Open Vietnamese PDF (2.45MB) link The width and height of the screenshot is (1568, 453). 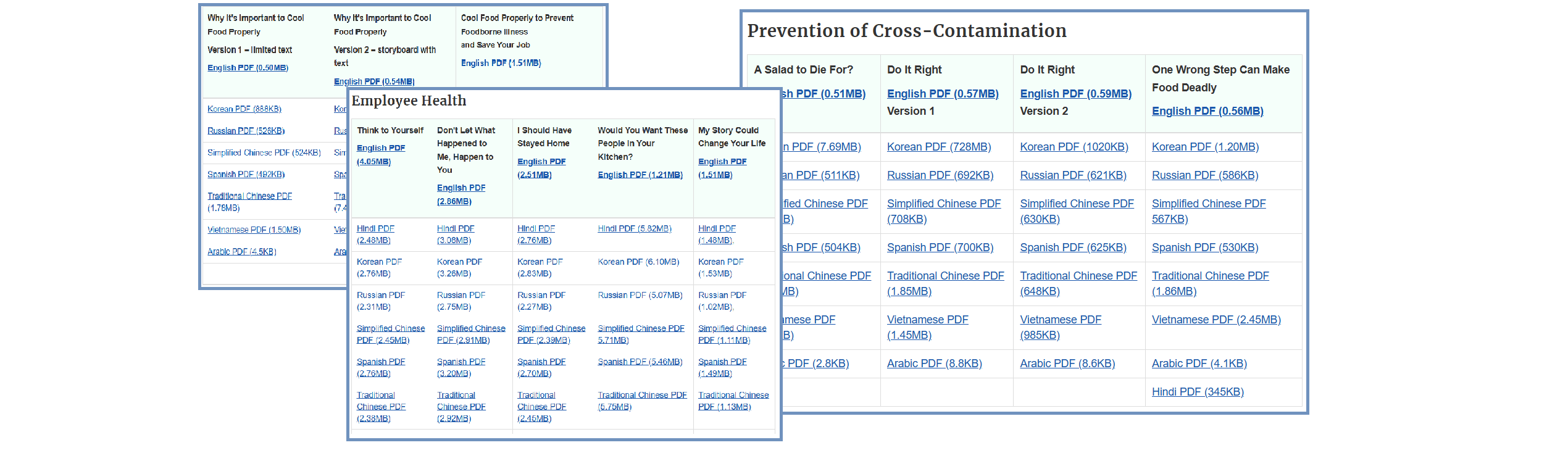coord(1216,320)
